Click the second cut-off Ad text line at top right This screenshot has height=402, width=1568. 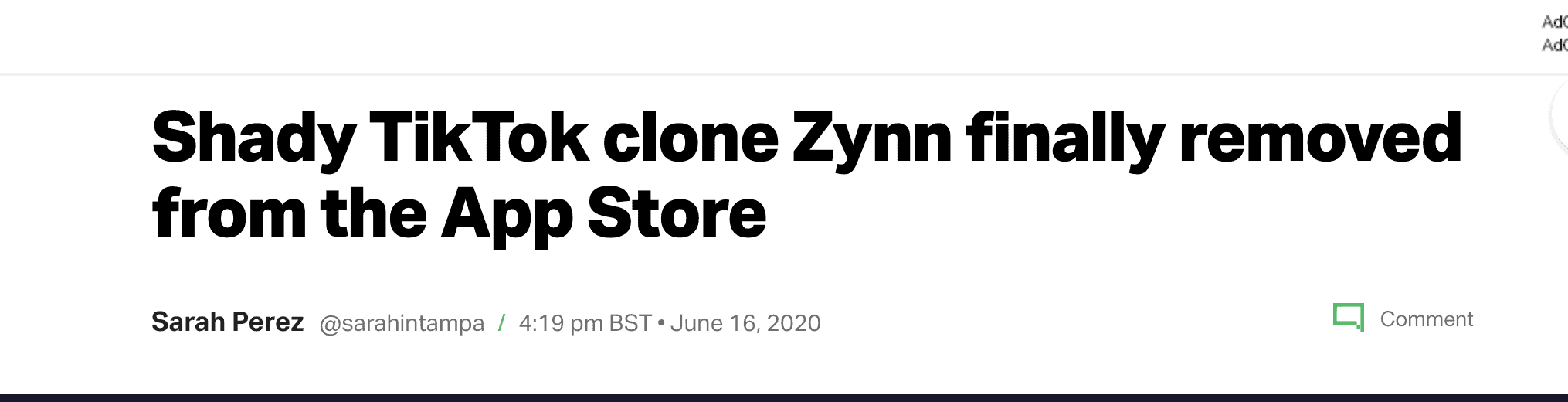point(1554,45)
